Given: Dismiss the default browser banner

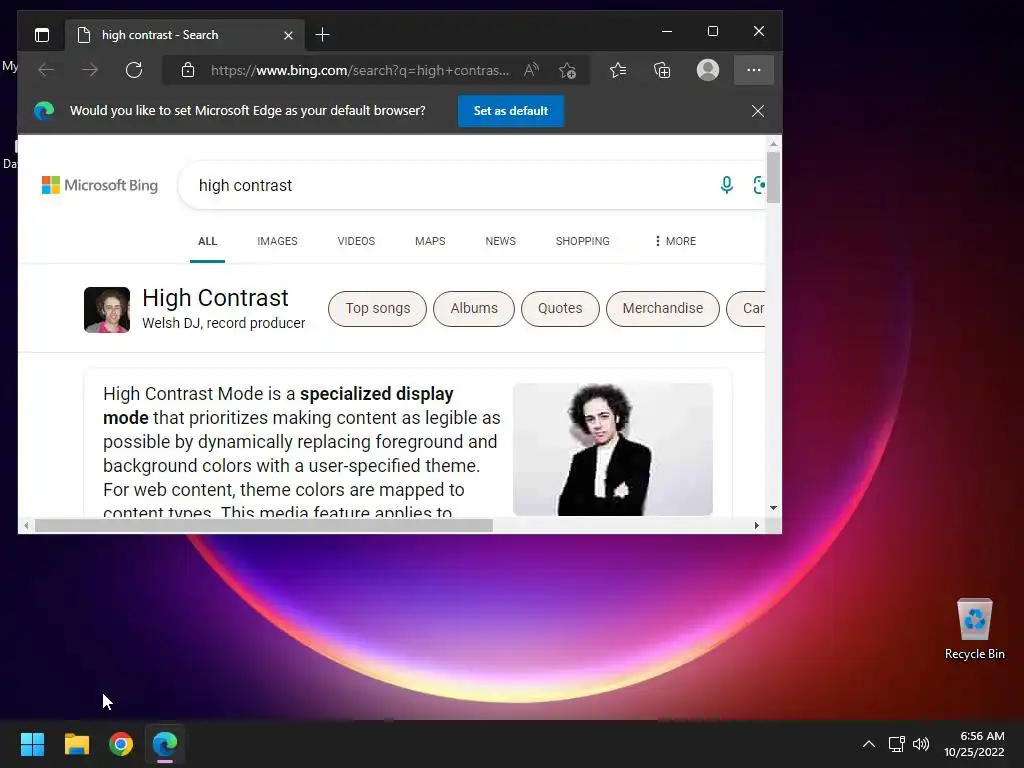Looking at the screenshot, I should (758, 111).
